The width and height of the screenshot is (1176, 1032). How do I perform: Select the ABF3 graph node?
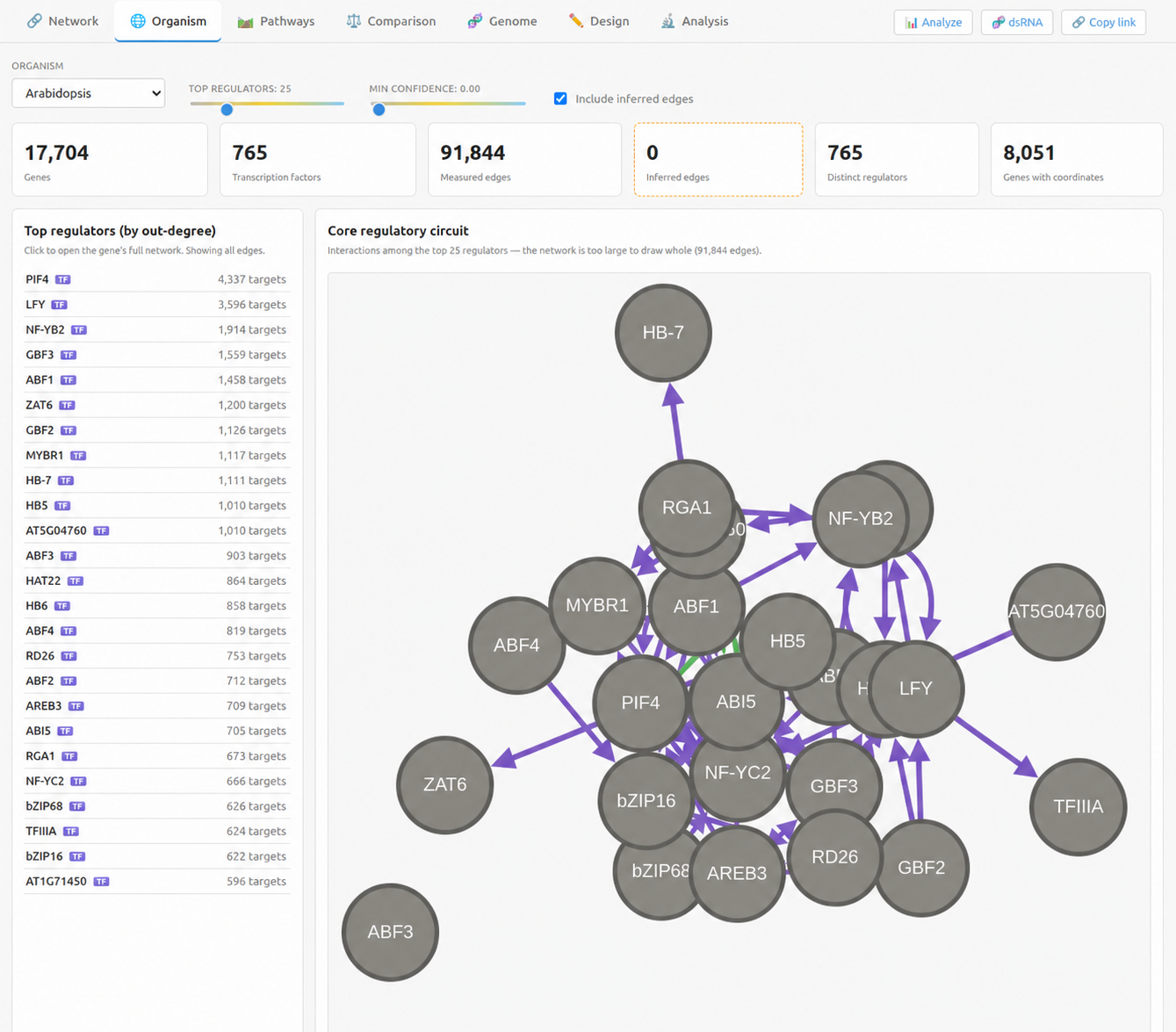click(390, 932)
